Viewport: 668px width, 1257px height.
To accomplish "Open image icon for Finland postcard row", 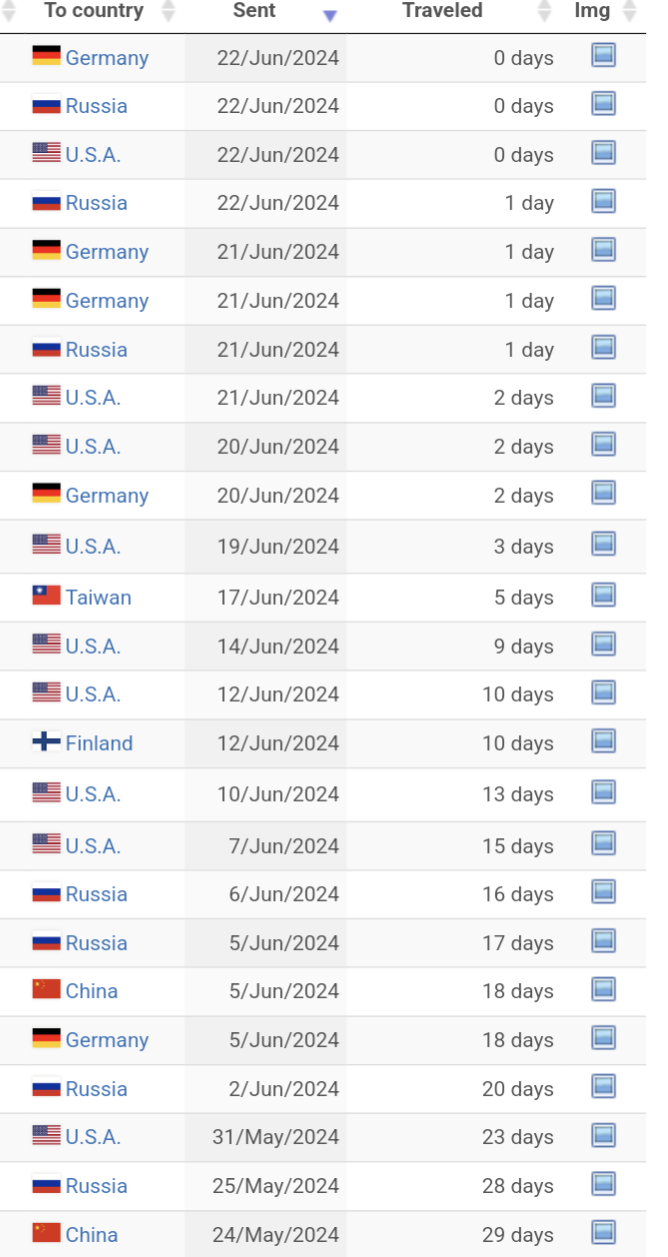I will click(603, 741).
